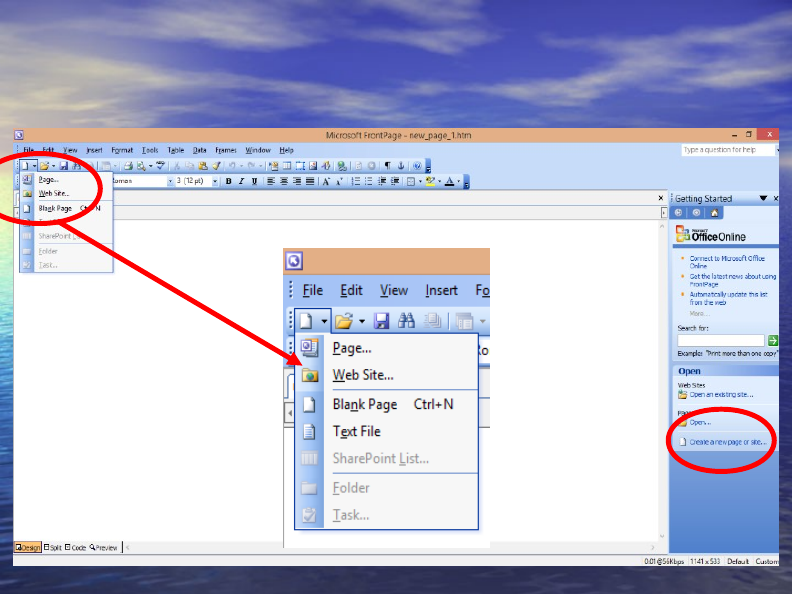
Task: Click the Open folder icon in the main toolbar
Action: [x=44, y=166]
